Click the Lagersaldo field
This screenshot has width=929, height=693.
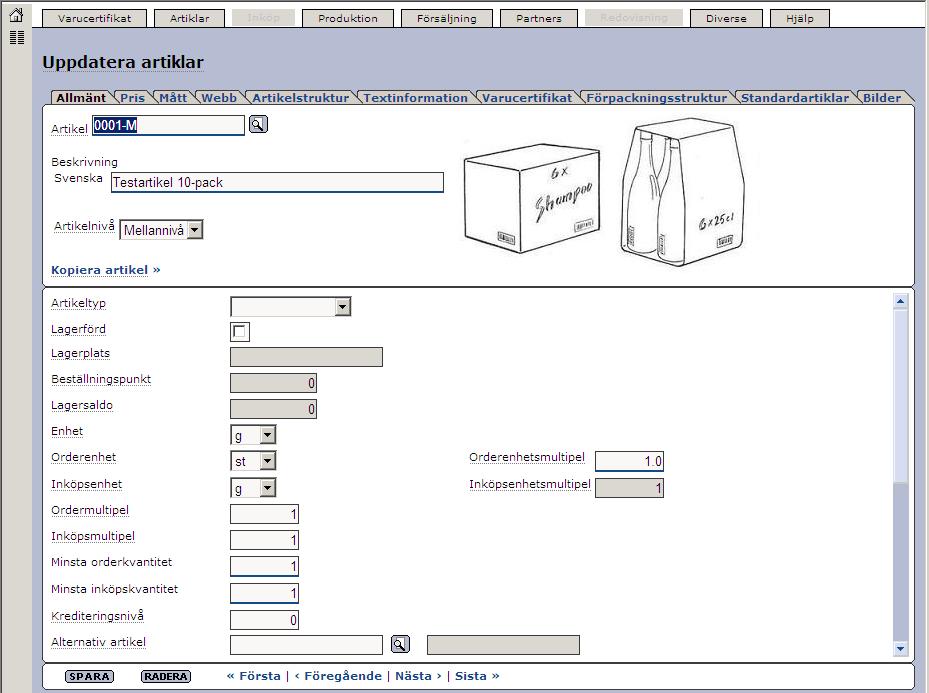[273, 409]
